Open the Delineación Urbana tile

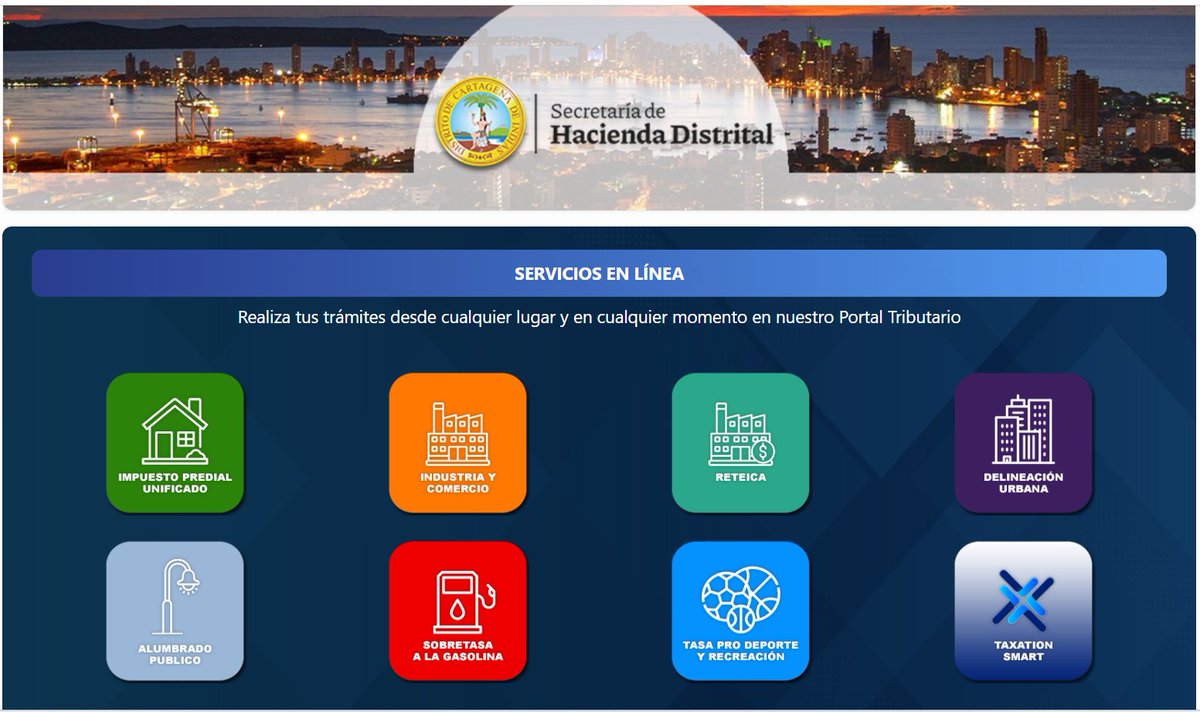click(x=1023, y=443)
